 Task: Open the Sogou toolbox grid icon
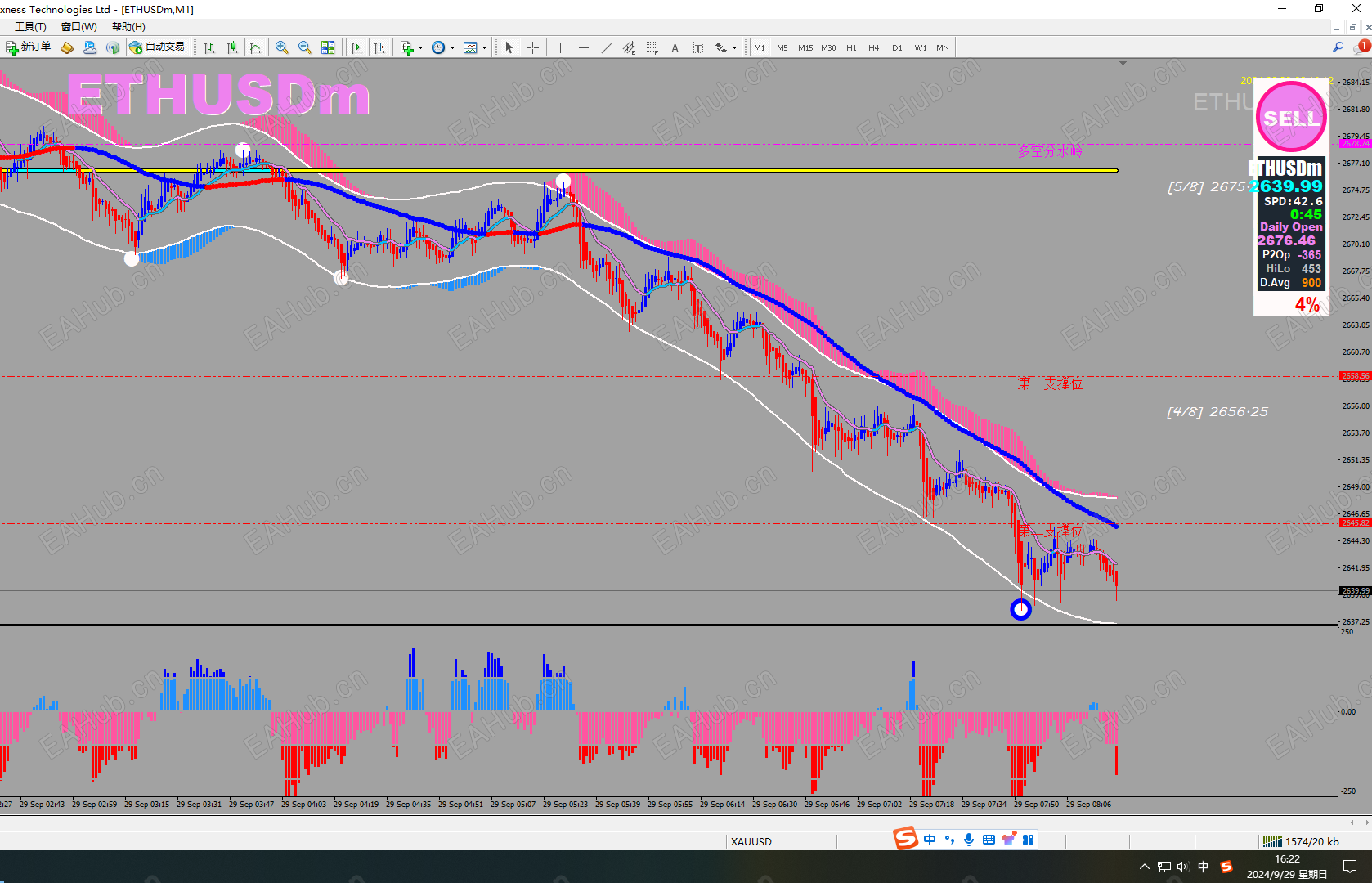tap(1028, 840)
